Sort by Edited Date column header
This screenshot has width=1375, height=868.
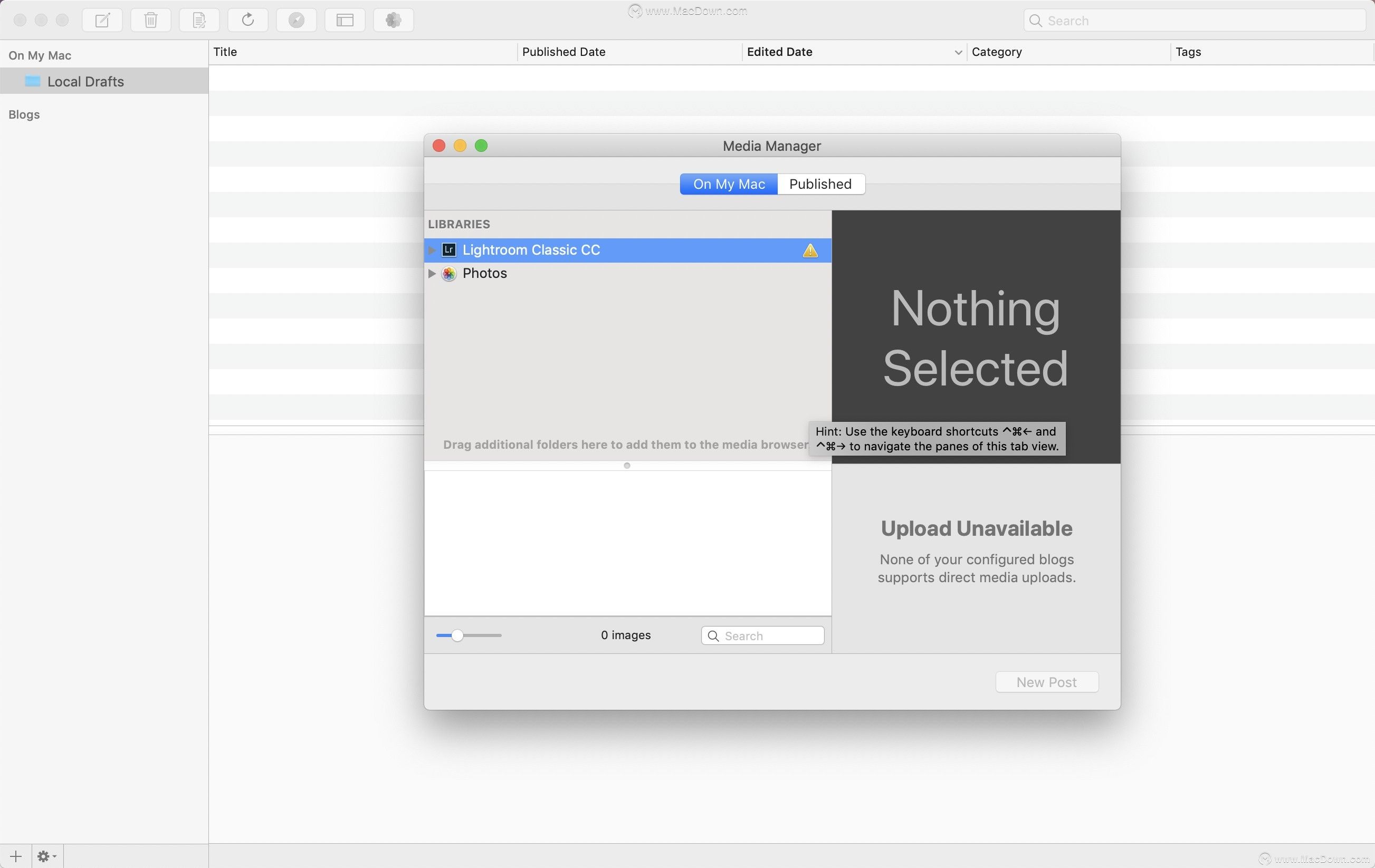[x=854, y=52]
